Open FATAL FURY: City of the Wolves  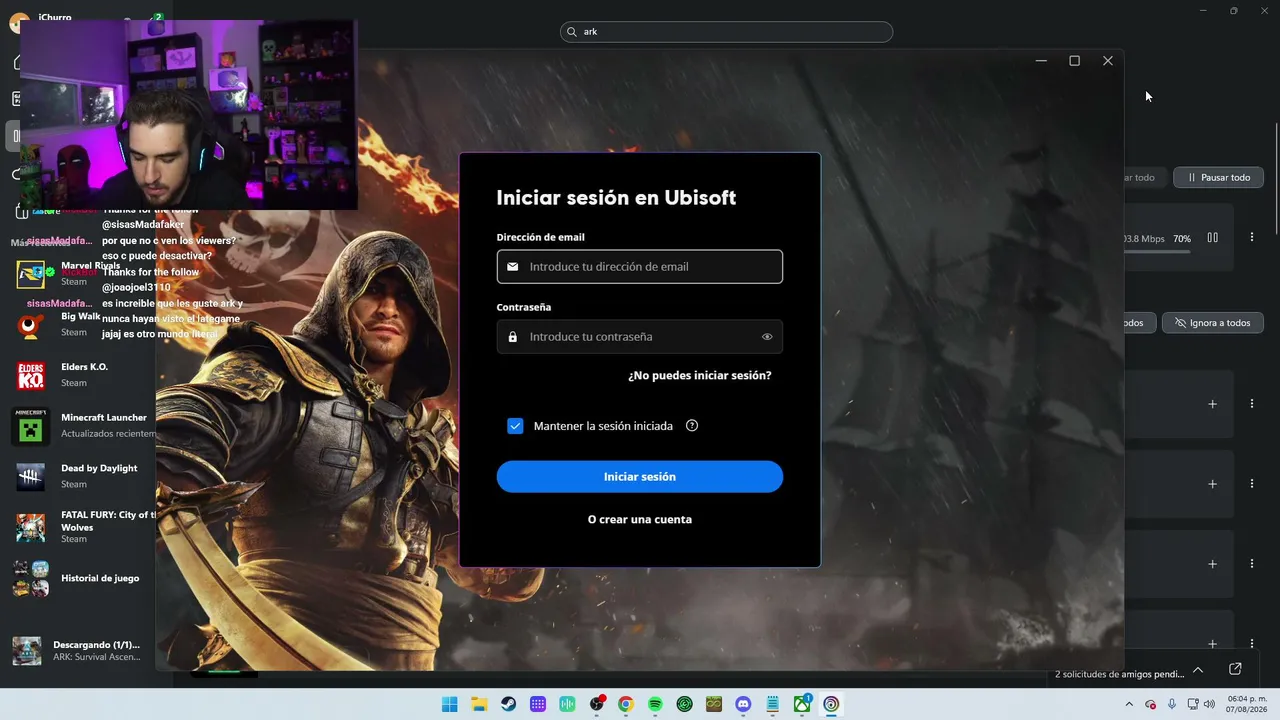tap(80, 527)
